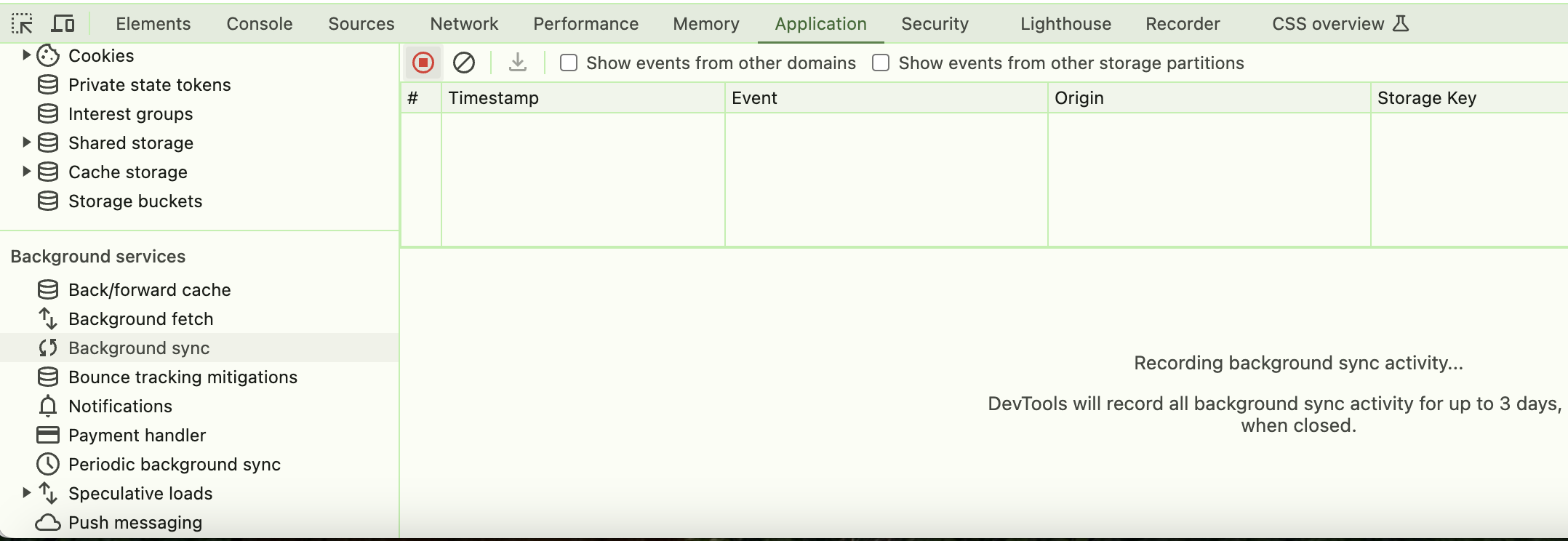
Task: Click the Storage buckets database icon
Action: (48, 201)
